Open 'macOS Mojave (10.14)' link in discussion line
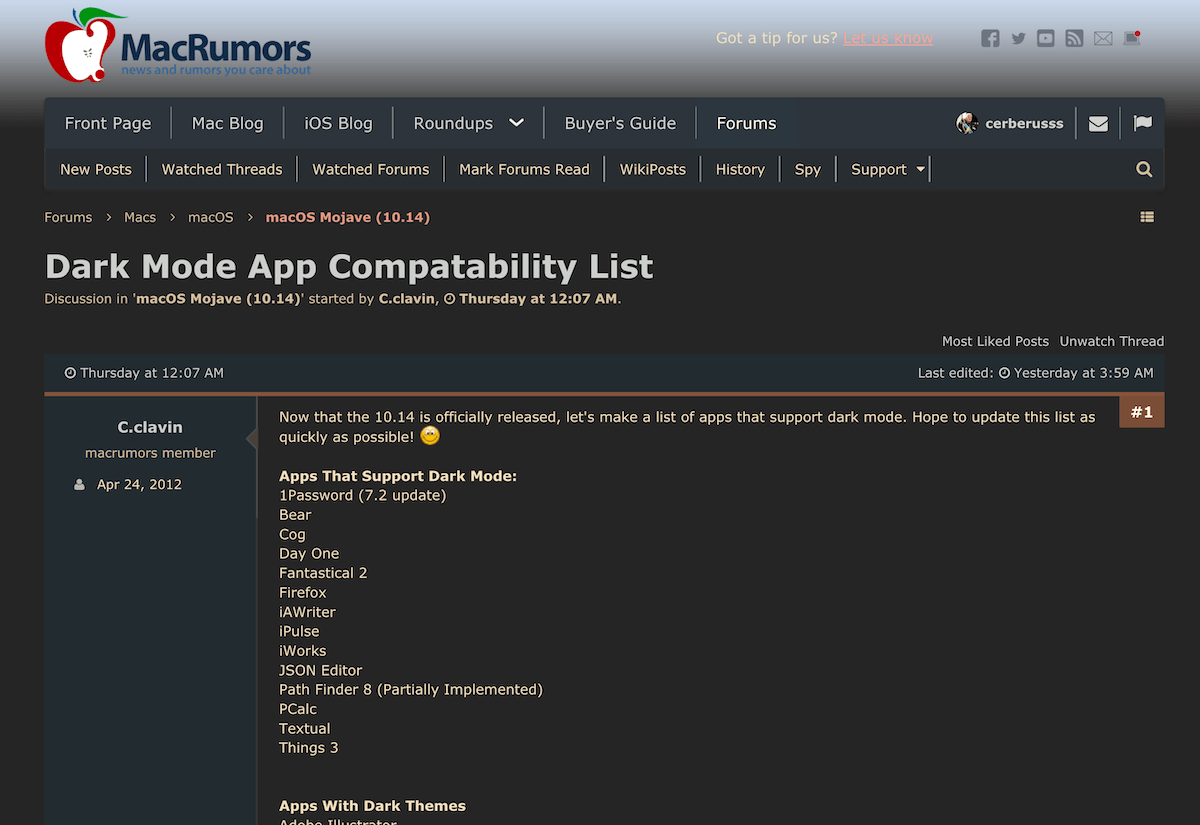This screenshot has width=1200, height=825. [219, 298]
